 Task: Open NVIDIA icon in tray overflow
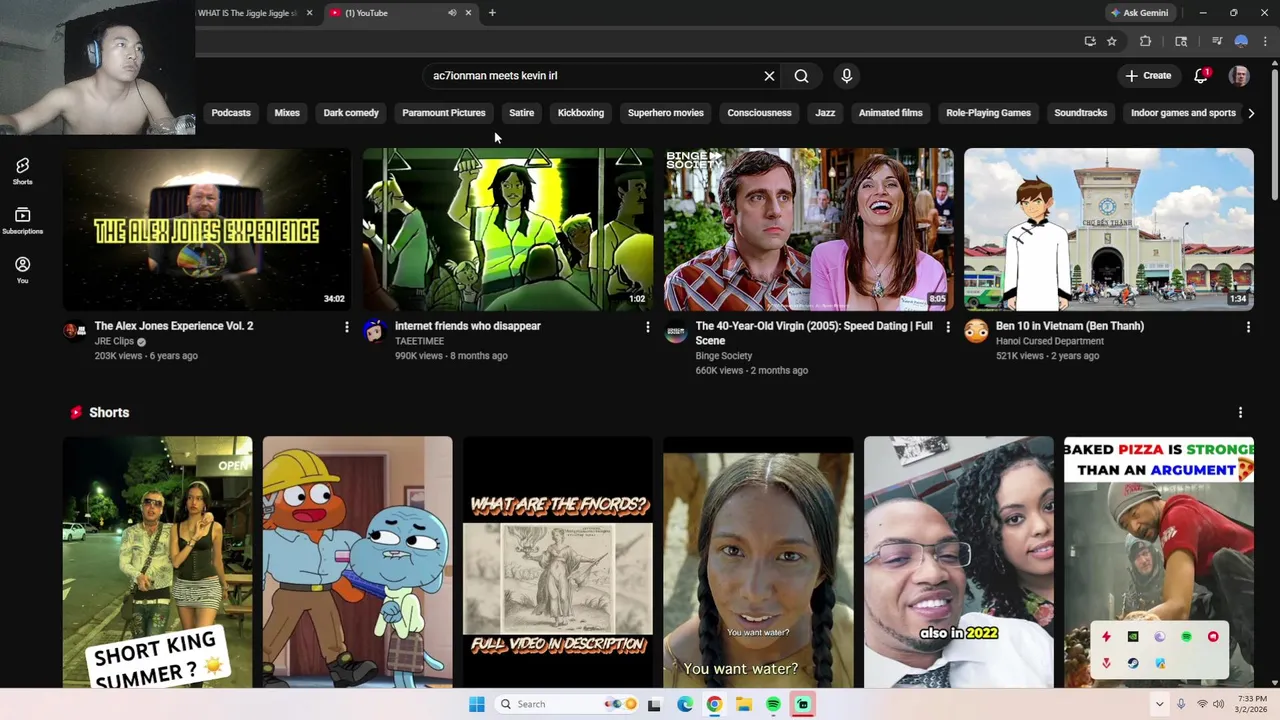(1133, 637)
